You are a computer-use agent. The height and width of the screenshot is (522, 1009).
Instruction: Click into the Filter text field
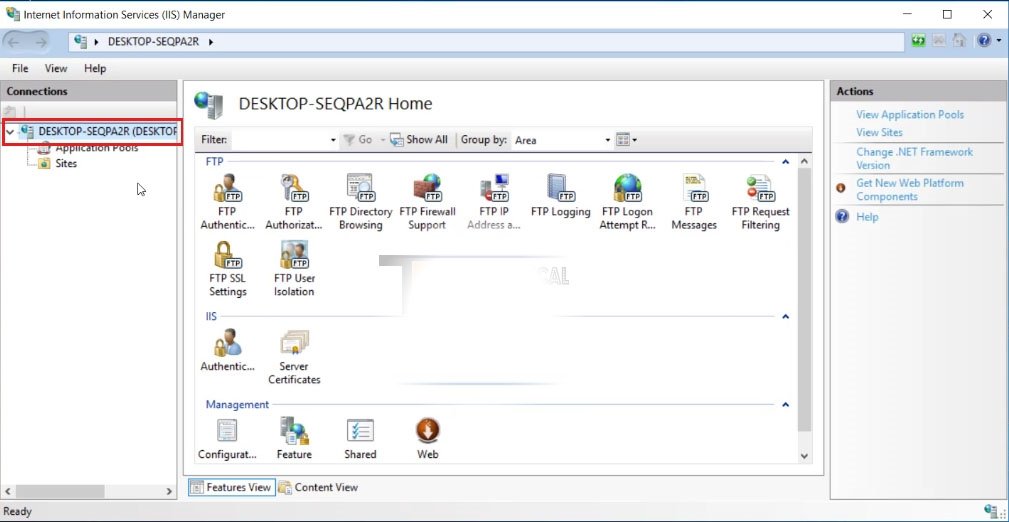pyautogui.click(x=279, y=140)
